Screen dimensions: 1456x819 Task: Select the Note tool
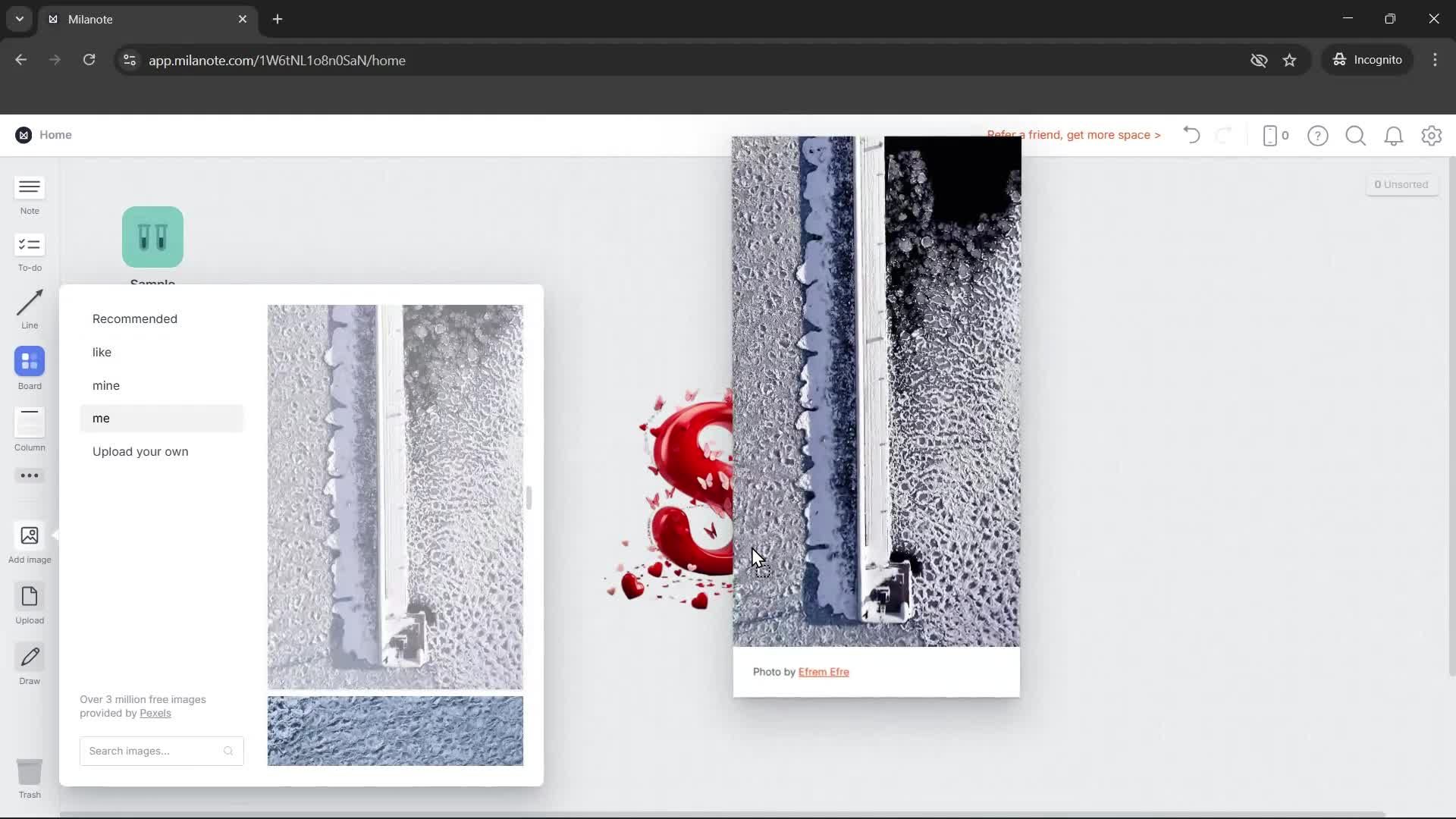click(x=29, y=194)
